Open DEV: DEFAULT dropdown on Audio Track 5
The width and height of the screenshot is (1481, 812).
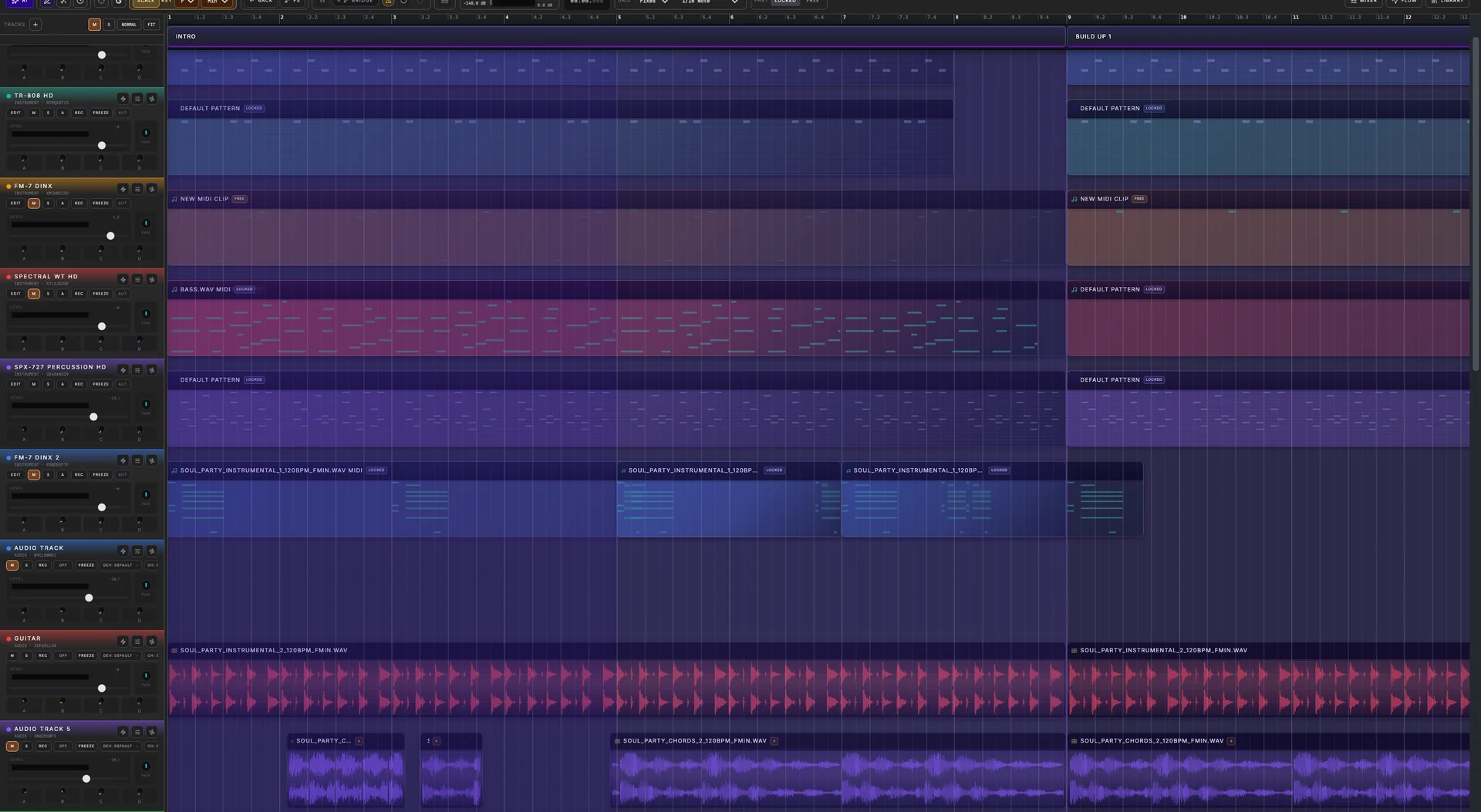[x=120, y=746]
